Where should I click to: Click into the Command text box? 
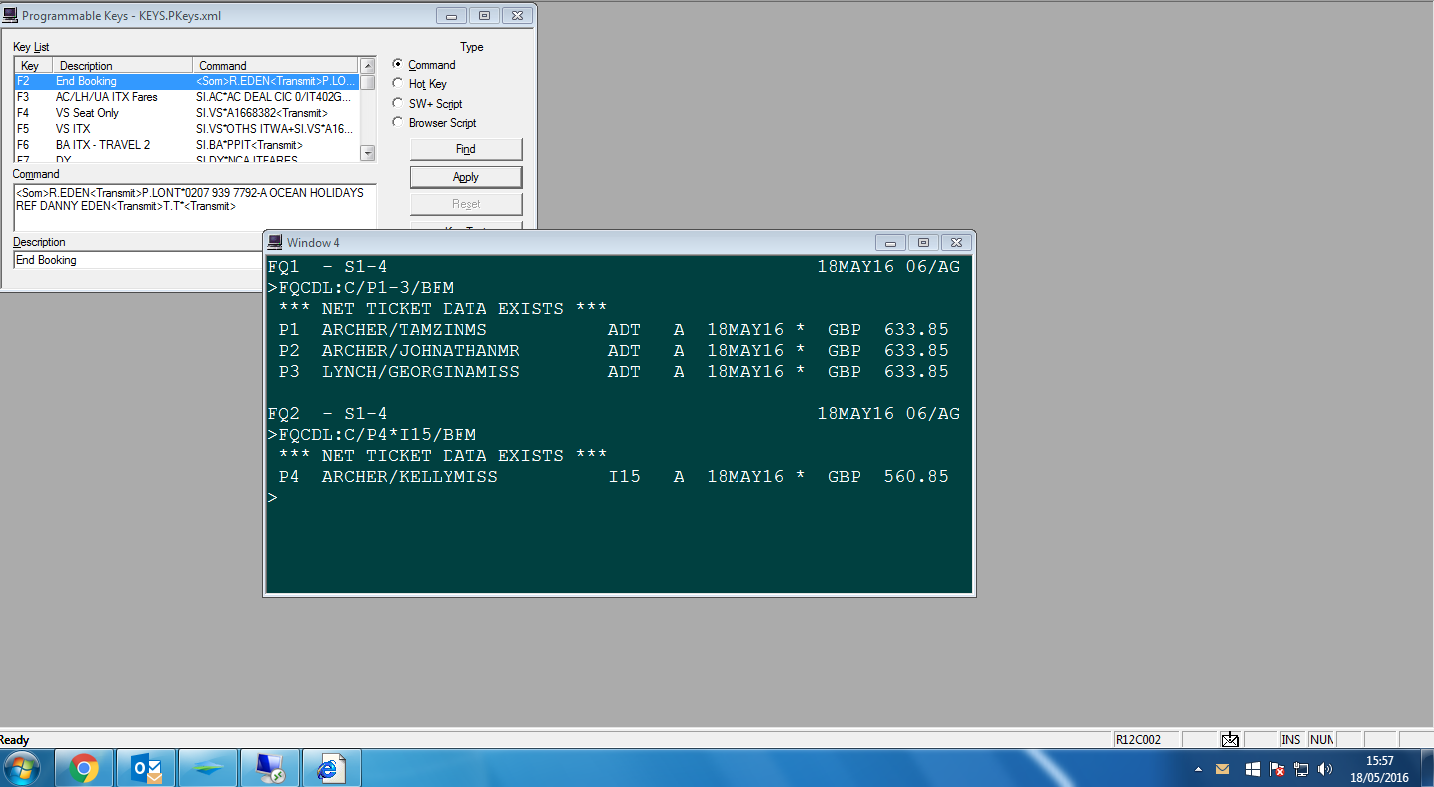[x=195, y=208]
